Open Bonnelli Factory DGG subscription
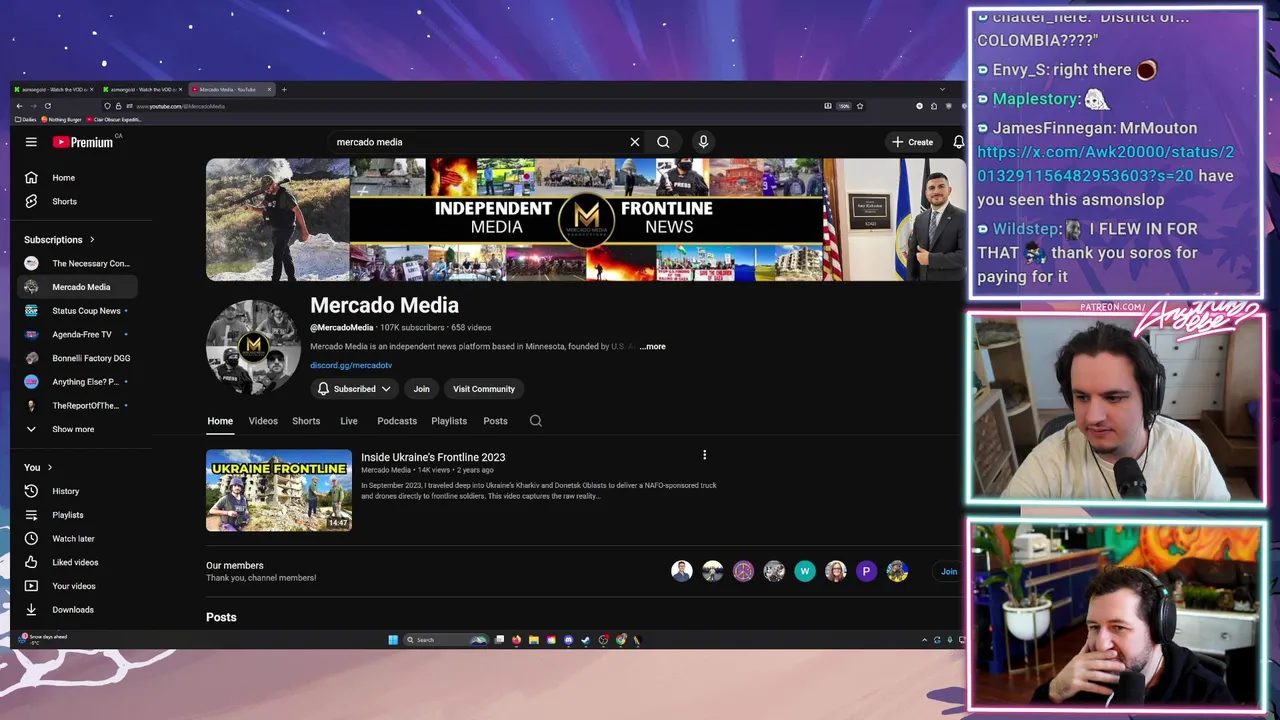 click(x=78, y=358)
